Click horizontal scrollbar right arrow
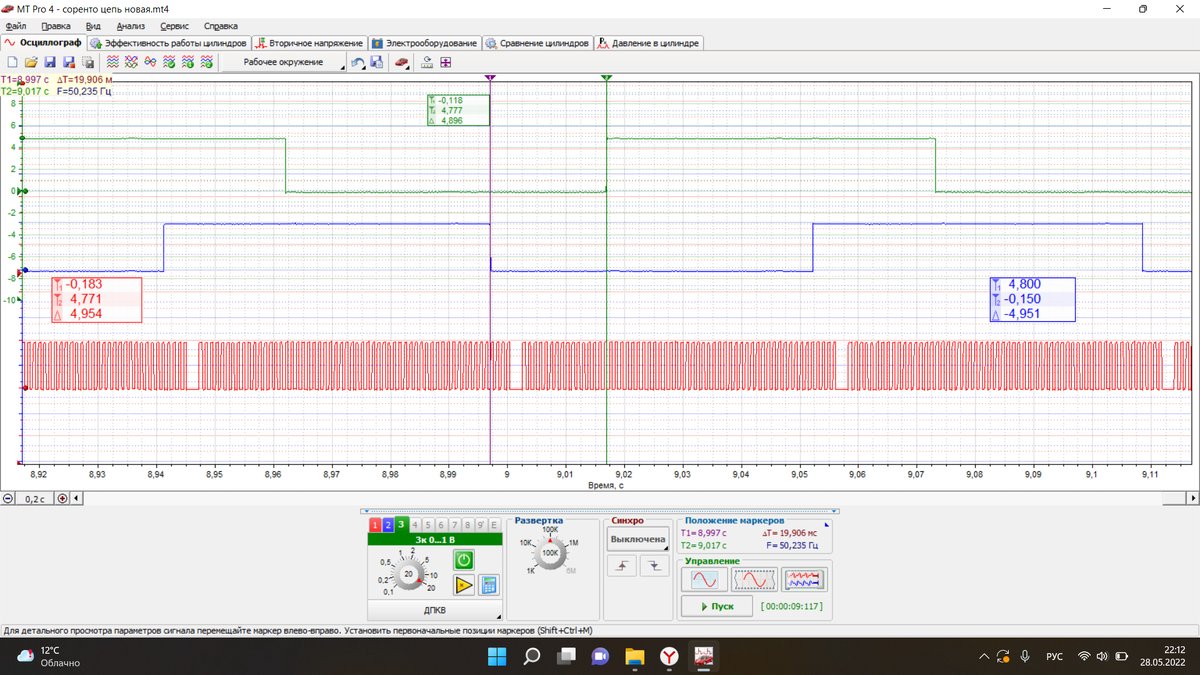The height and width of the screenshot is (675, 1200). pos(1192,498)
